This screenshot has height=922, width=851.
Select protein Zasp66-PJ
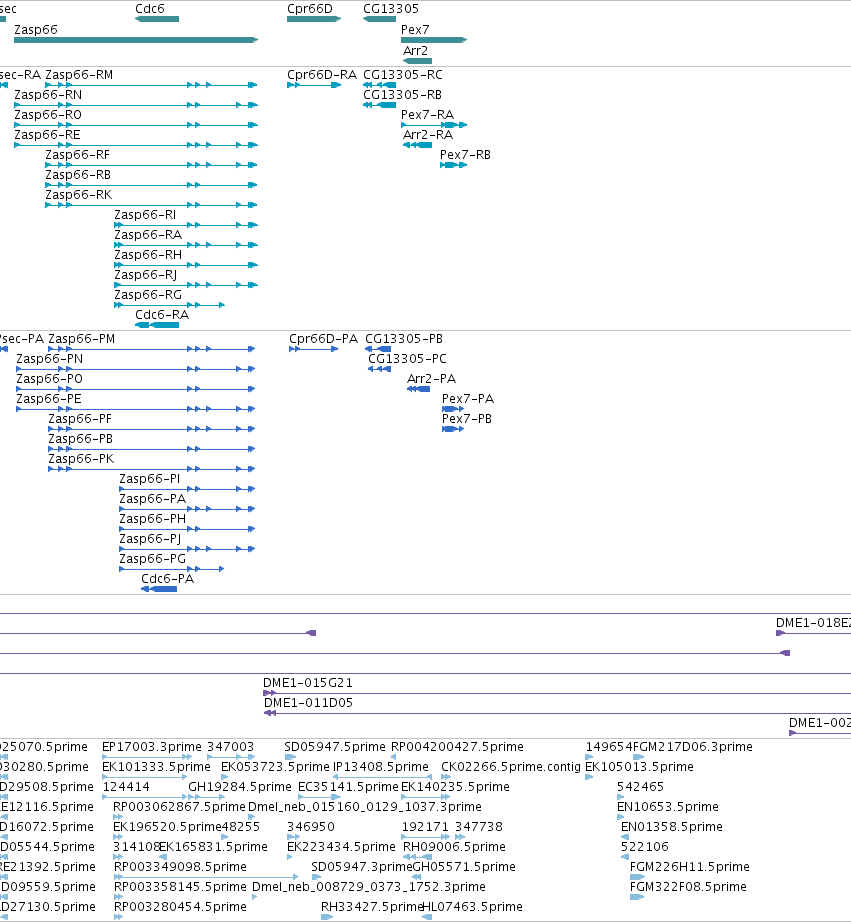pyautogui.click(x=187, y=549)
